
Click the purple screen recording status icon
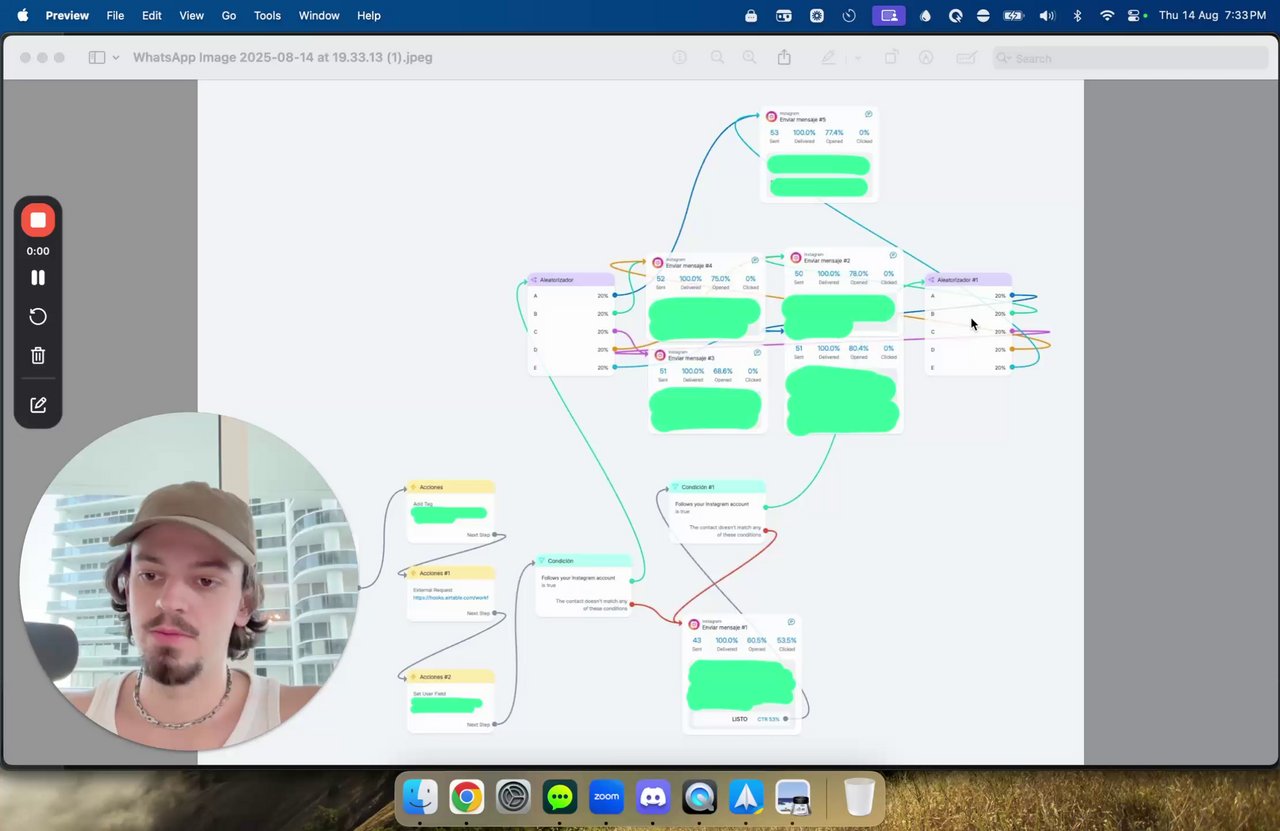pyautogui.click(x=888, y=15)
